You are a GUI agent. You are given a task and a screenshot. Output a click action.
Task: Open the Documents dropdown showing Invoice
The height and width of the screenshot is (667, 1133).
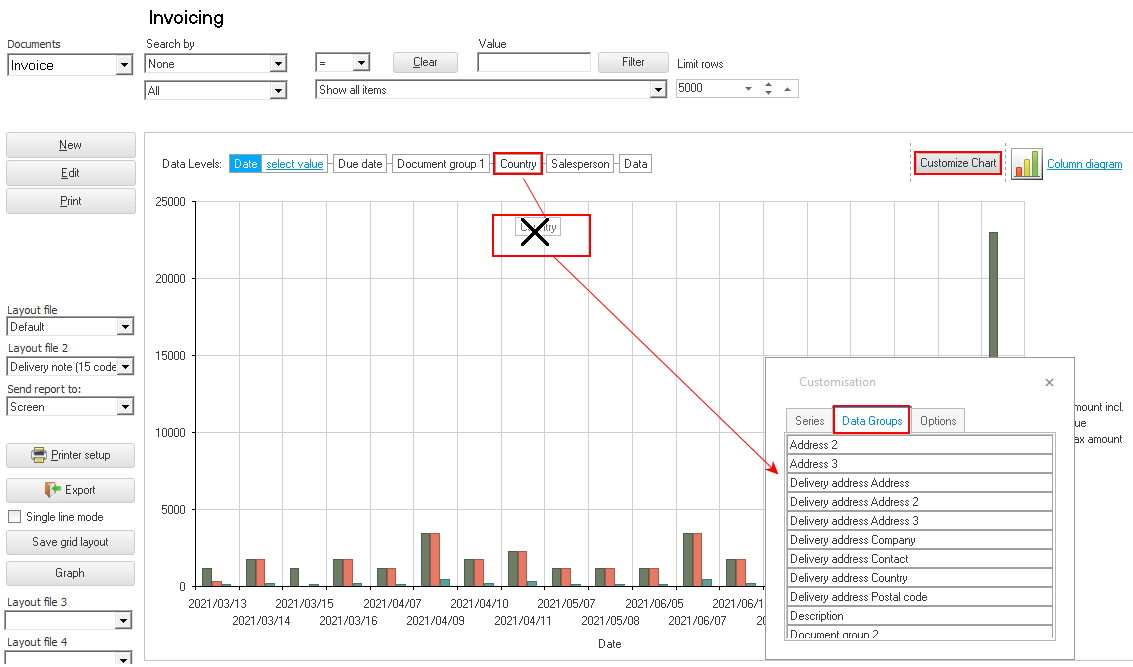124,66
